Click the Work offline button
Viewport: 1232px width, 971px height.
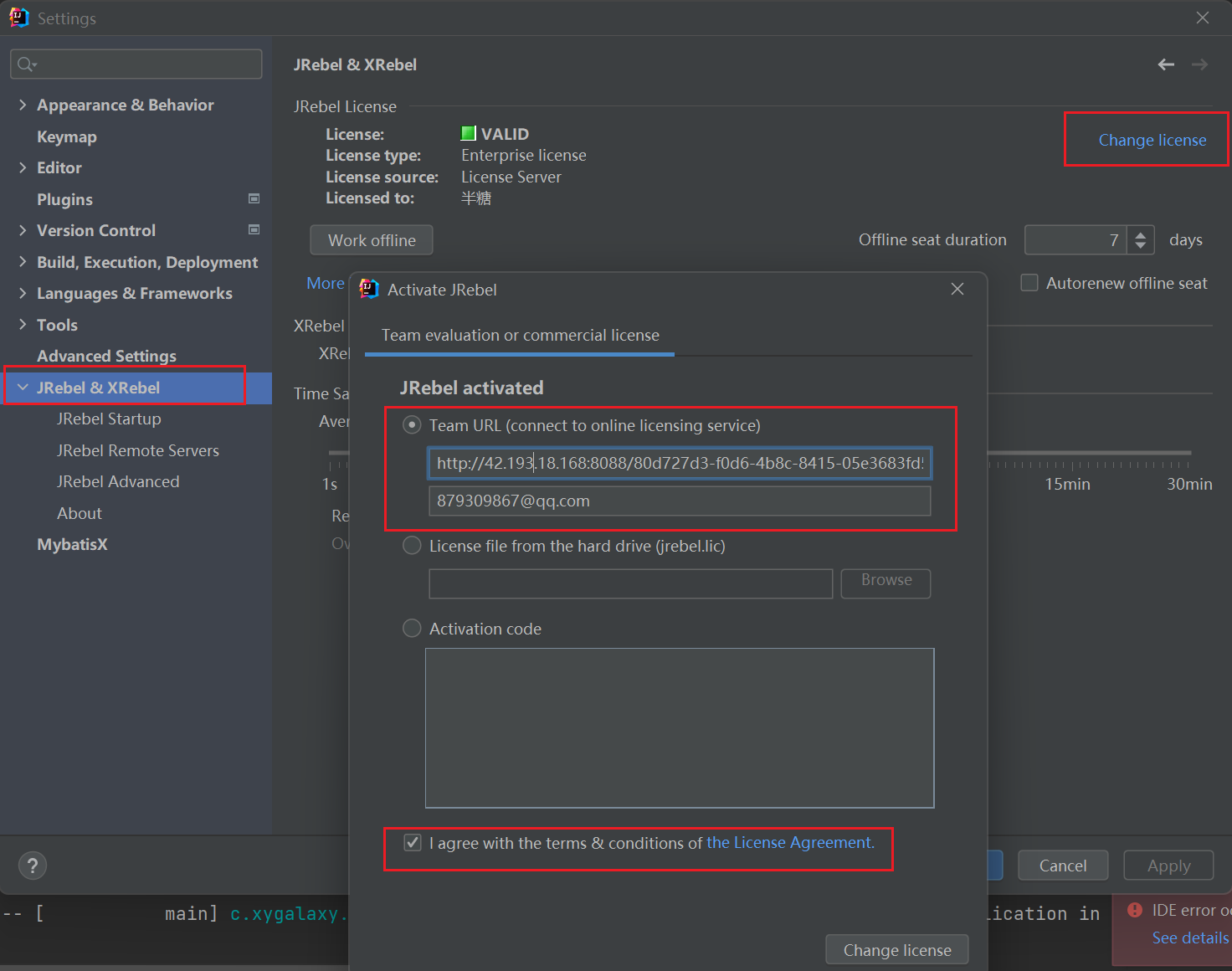coord(372,240)
